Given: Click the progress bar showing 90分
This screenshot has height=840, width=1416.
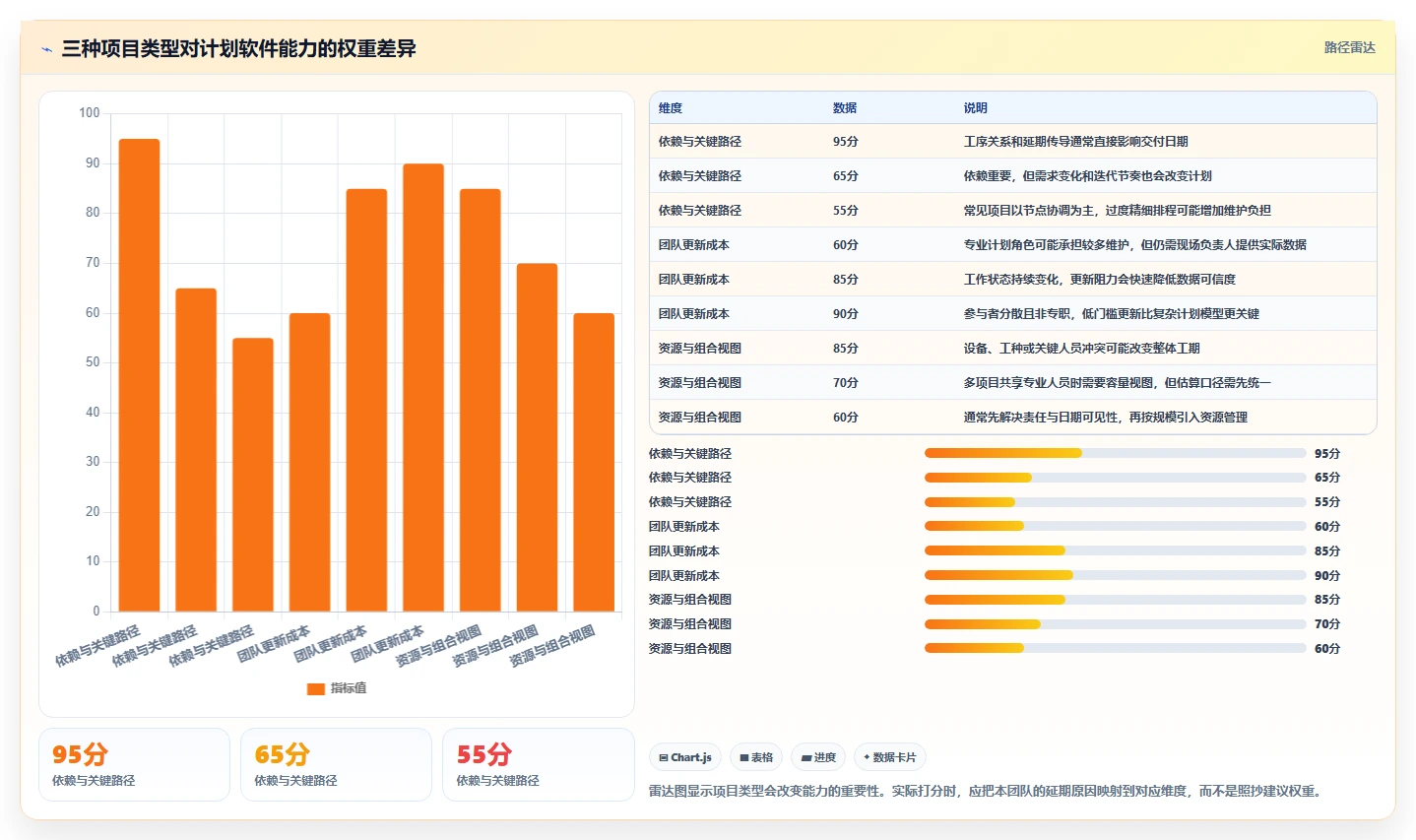Looking at the screenshot, I should [1115, 575].
